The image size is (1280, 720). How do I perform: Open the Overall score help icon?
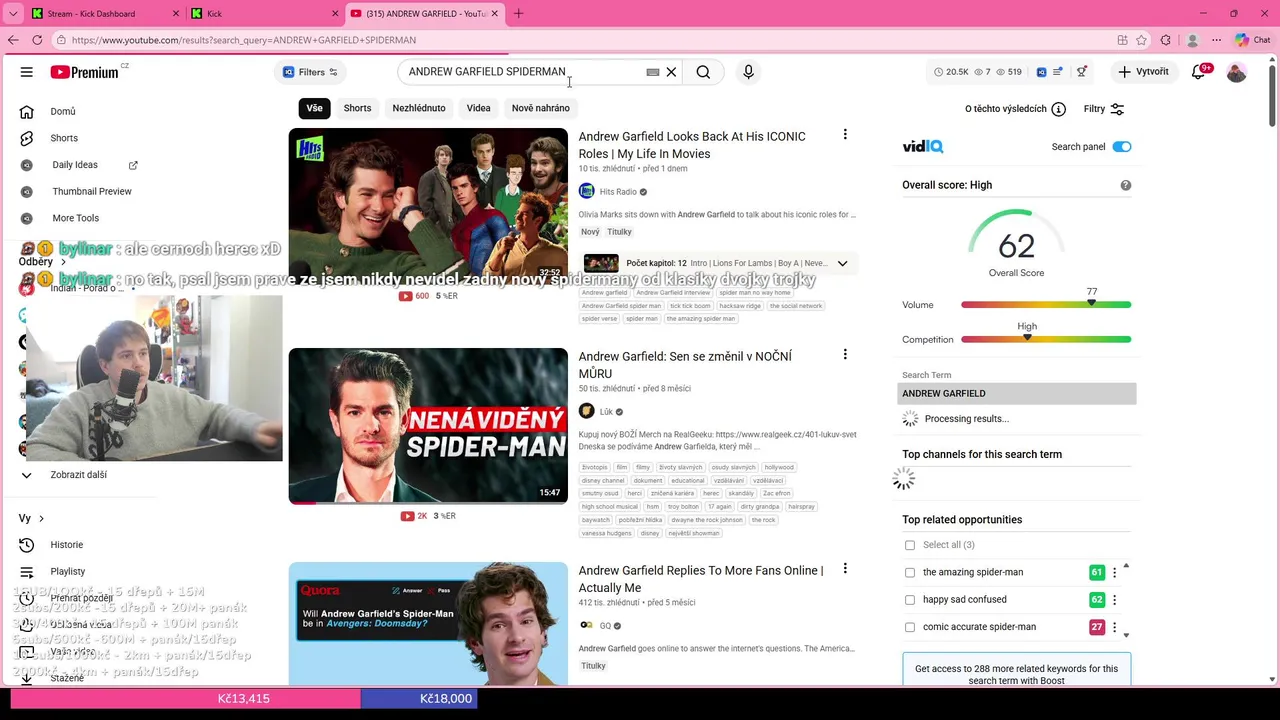tap(1126, 185)
